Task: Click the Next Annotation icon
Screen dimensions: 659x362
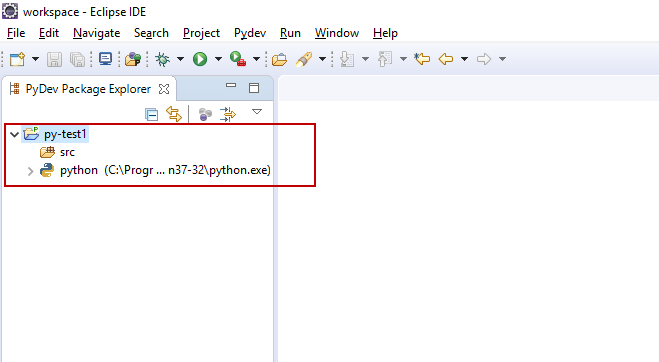Action: 347,59
